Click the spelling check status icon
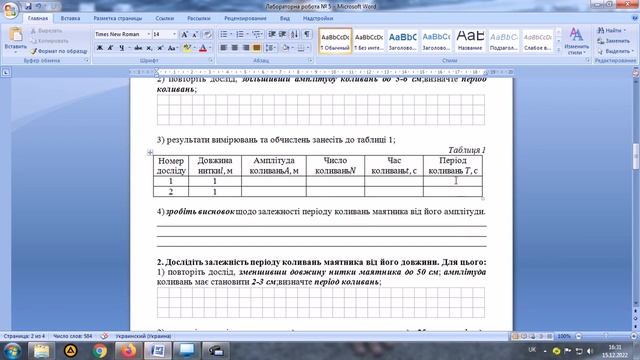Viewport: 640px width, 360px height. [x=105, y=336]
